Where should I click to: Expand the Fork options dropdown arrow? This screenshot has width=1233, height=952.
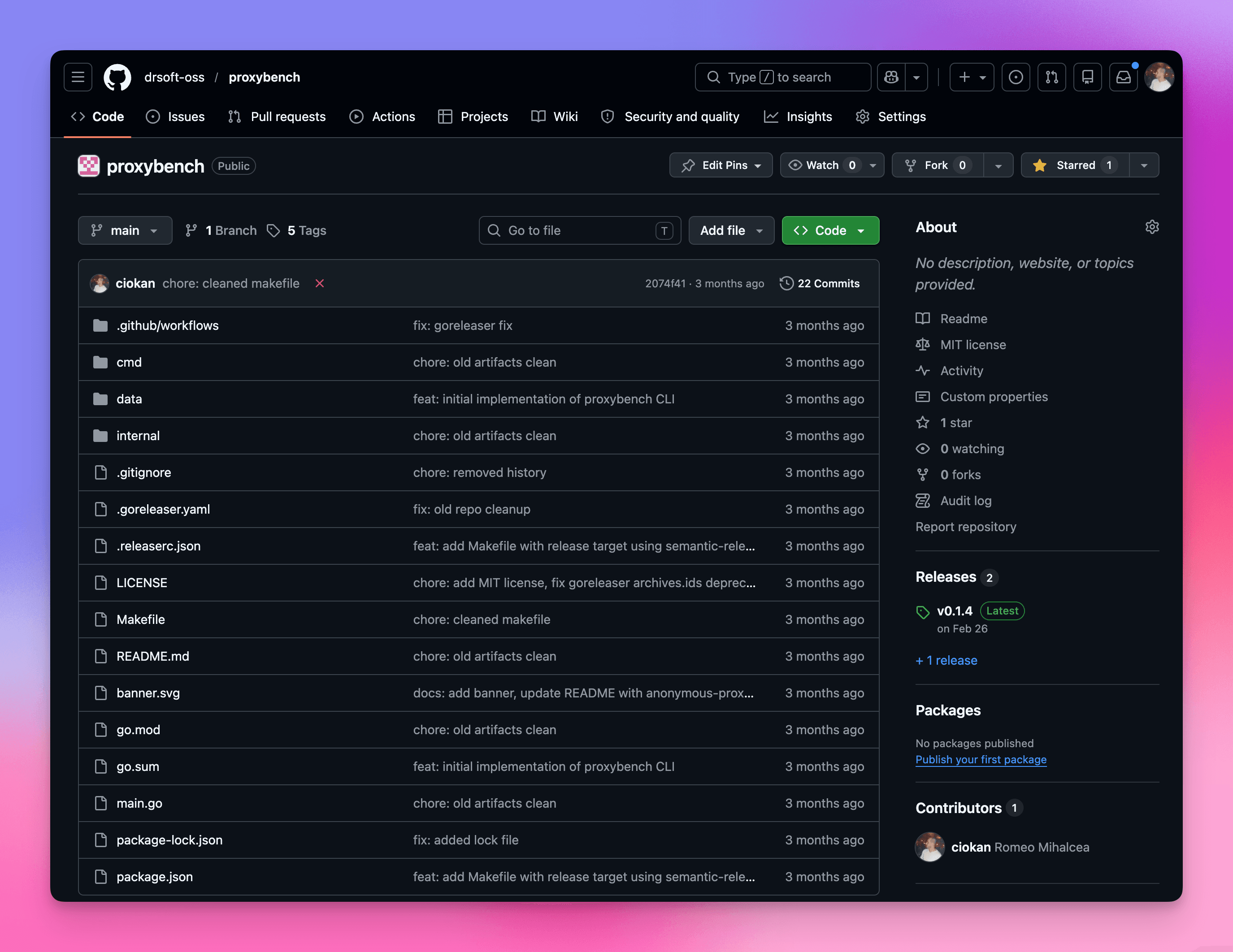(998, 165)
